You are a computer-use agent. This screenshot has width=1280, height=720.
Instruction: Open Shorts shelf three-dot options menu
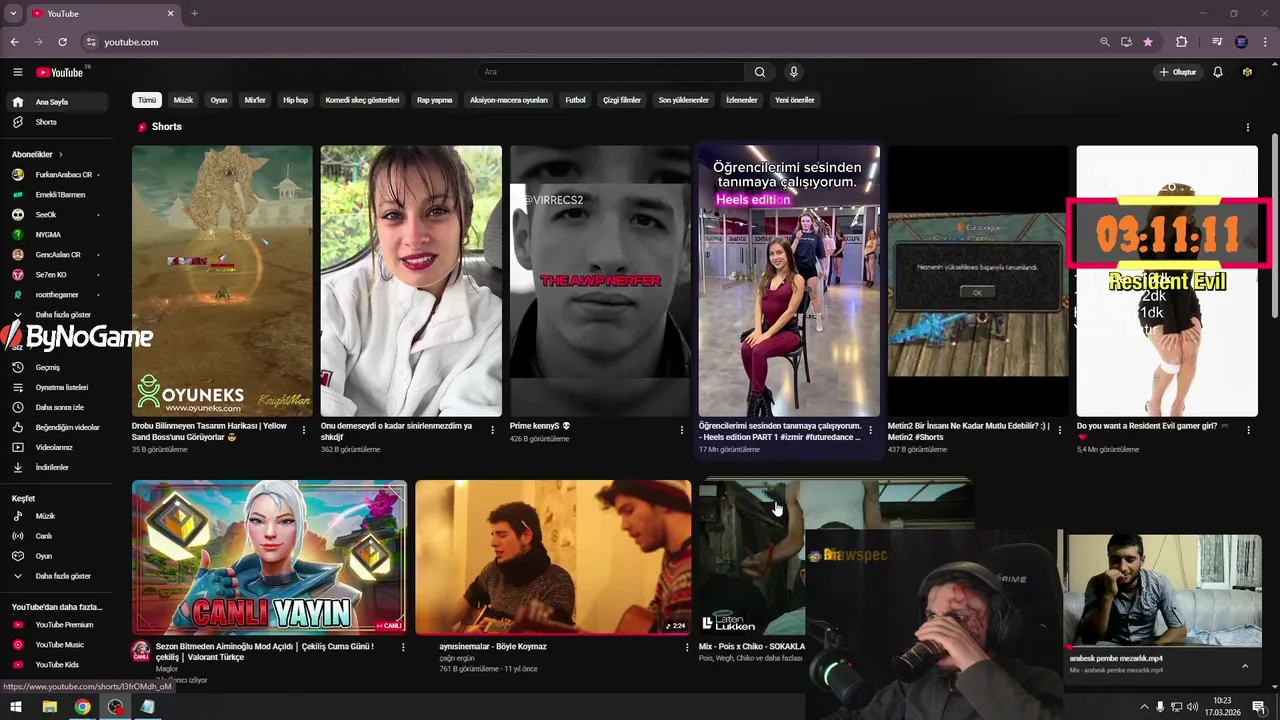1247,127
